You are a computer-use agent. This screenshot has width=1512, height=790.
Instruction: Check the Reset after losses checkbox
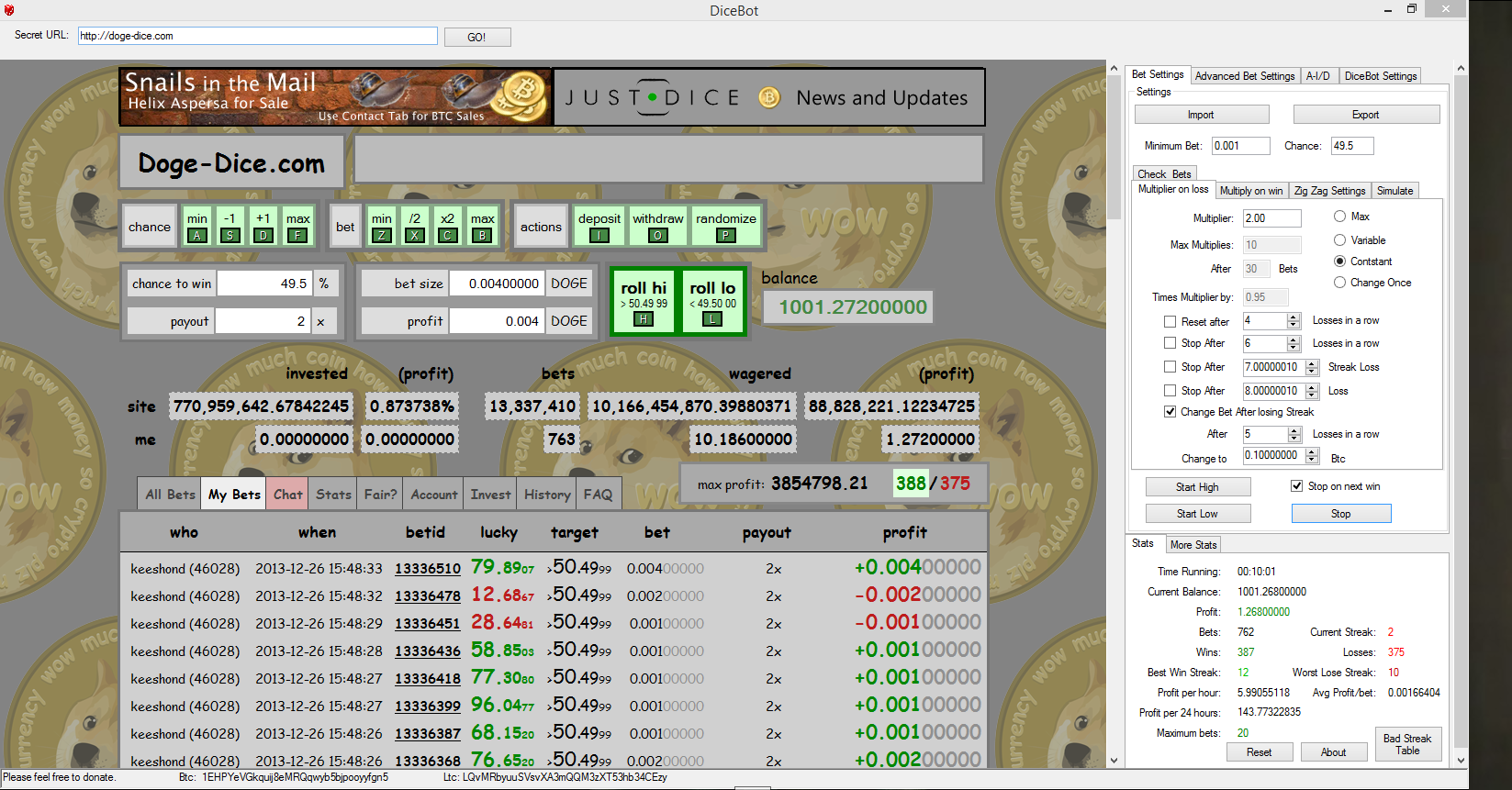pyautogui.click(x=1170, y=321)
